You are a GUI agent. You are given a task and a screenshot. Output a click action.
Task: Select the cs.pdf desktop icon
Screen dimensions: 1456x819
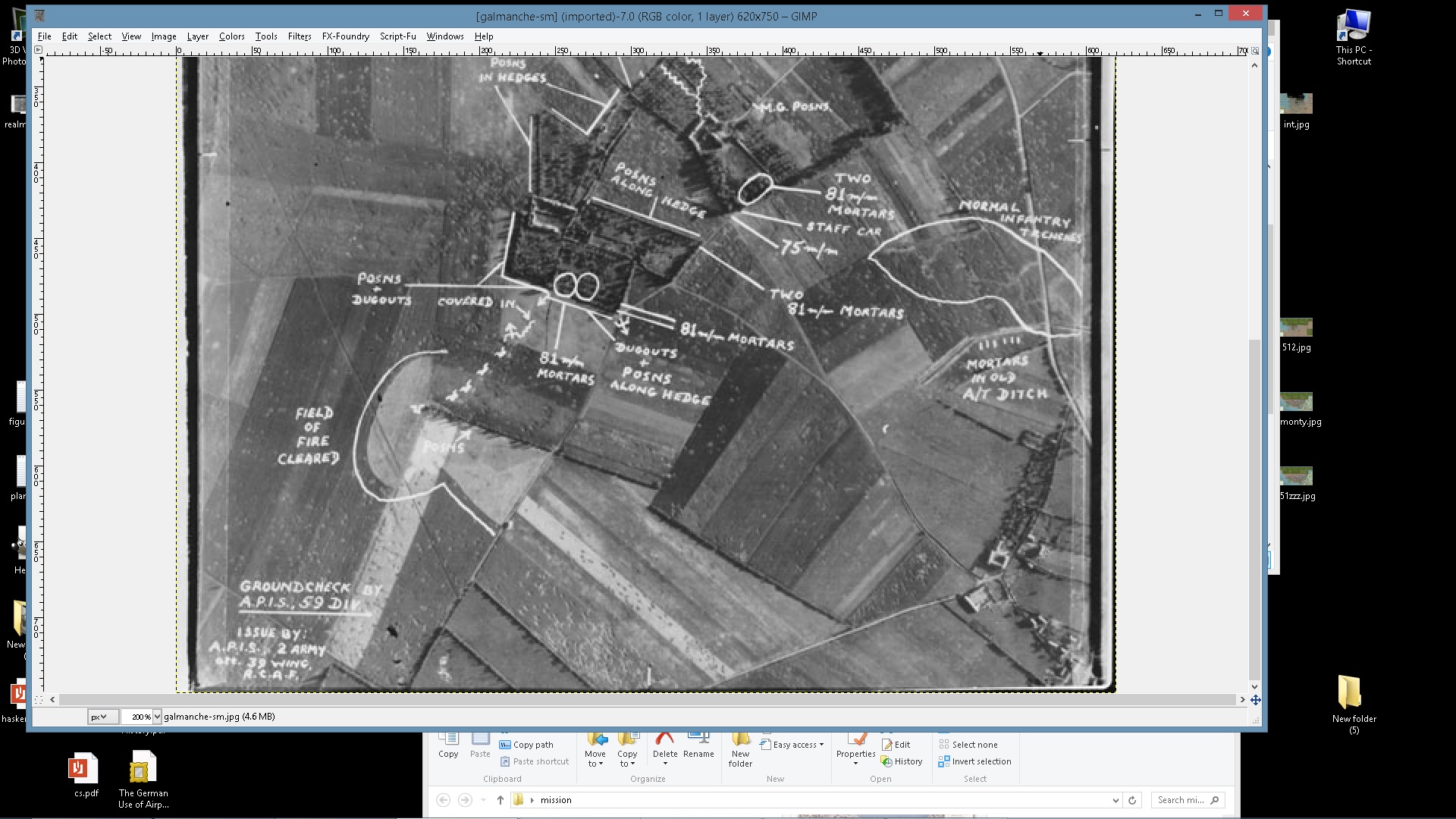(86, 775)
